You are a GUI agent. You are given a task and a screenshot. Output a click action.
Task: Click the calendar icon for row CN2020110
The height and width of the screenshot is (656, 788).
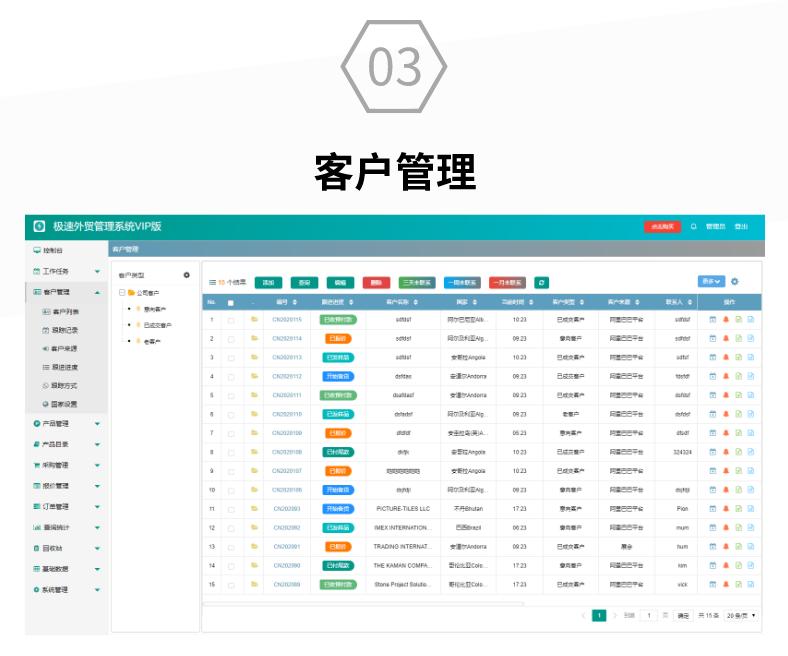713,414
